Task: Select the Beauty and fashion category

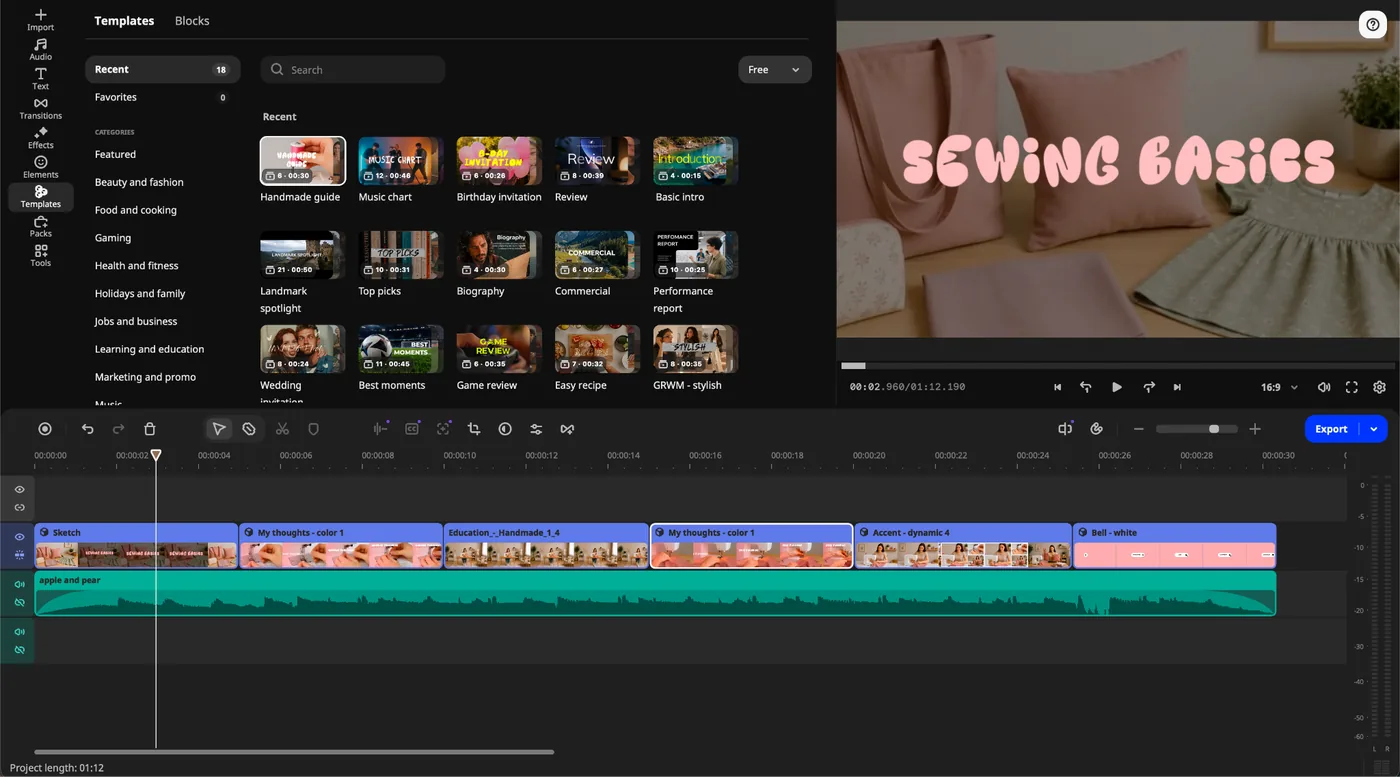Action: point(139,182)
